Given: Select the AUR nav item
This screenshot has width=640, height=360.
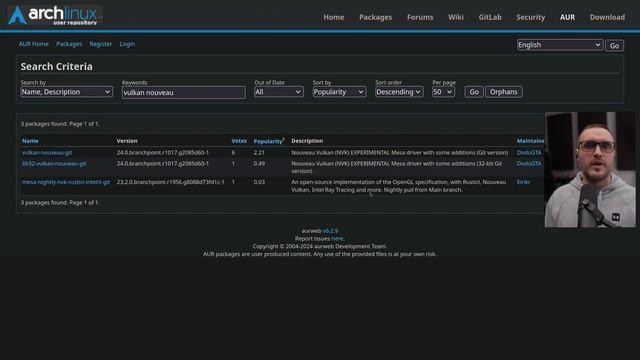Looking at the screenshot, I should [567, 17].
